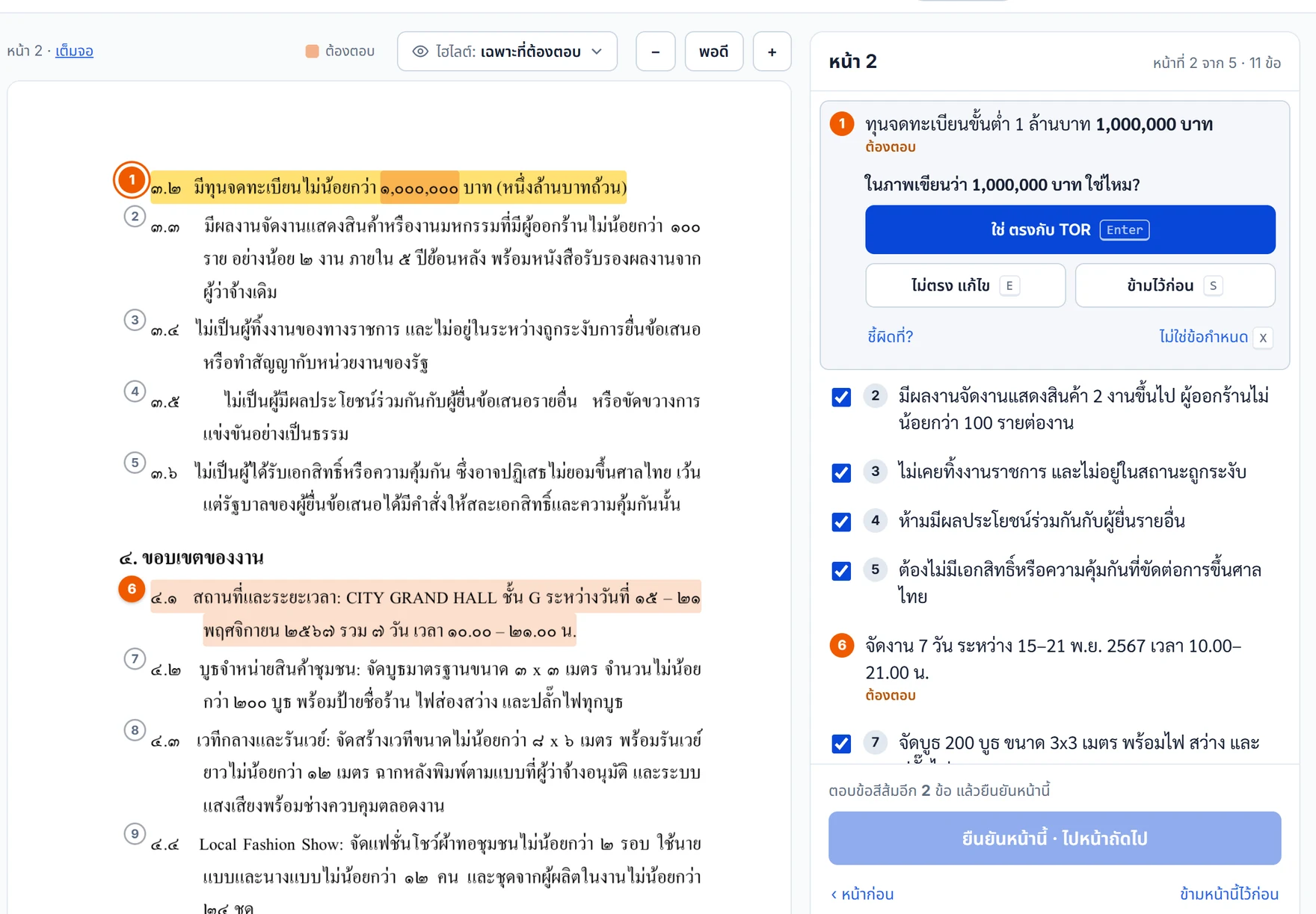Click circled marker 2 beside clause ๓.๓
Viewport: 1316px width, 914px height.
tap(135, 217)
